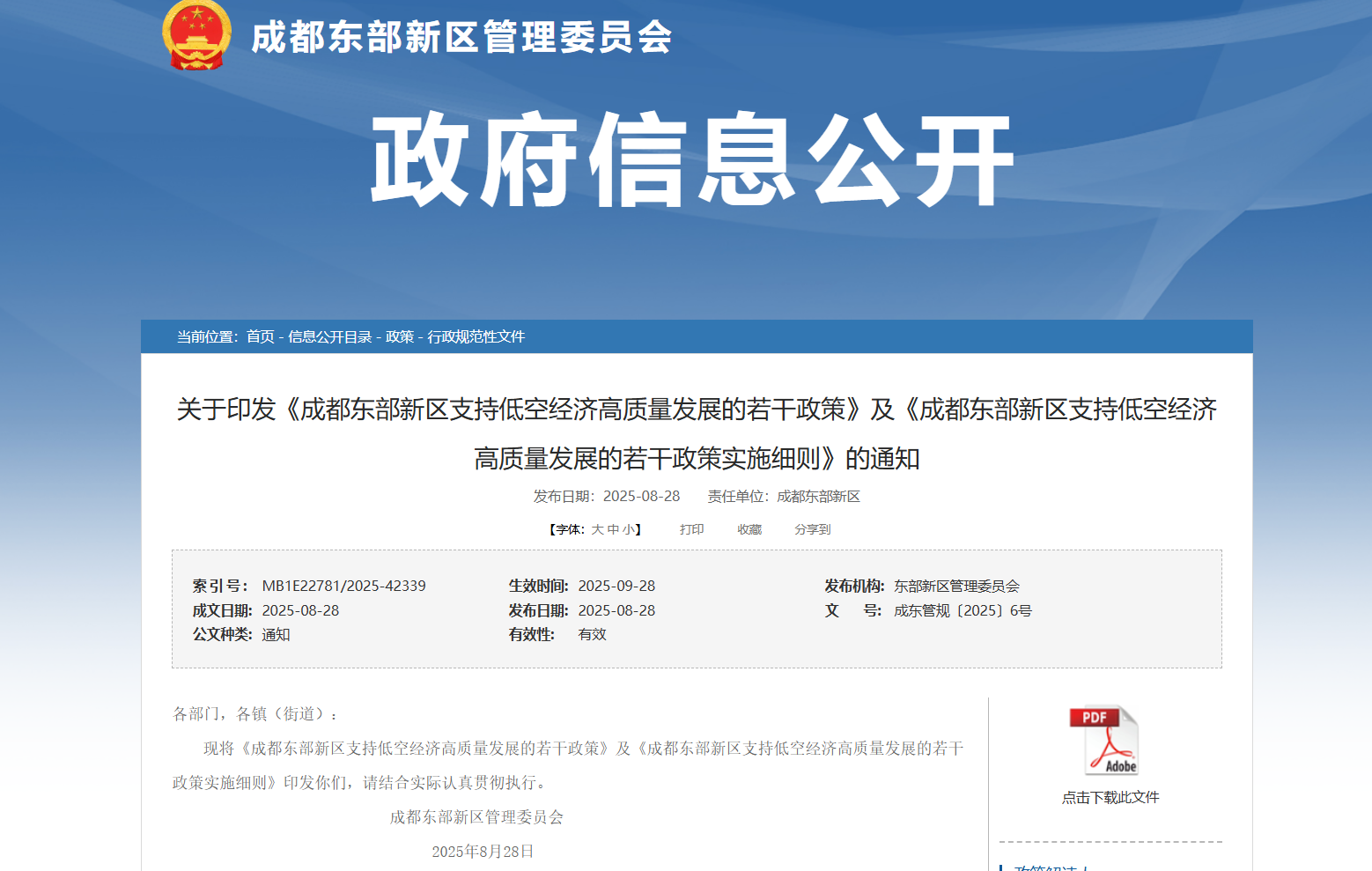The height and width of the screenshot is (871, 1372).
Task: Click the national emblem logo
Action: (196, 35)
